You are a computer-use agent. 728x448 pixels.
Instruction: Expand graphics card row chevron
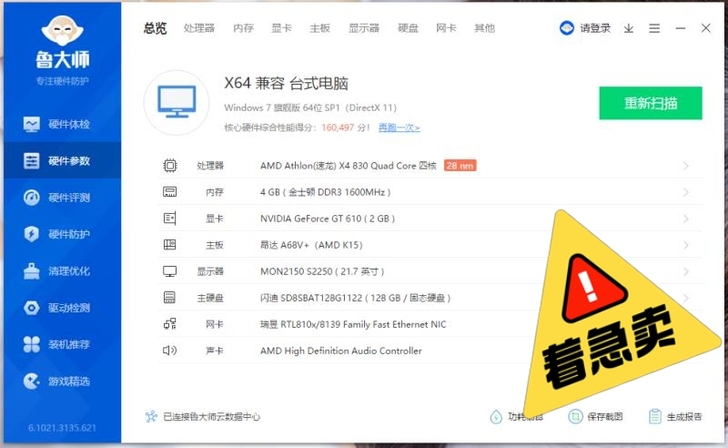pos(686,219)
